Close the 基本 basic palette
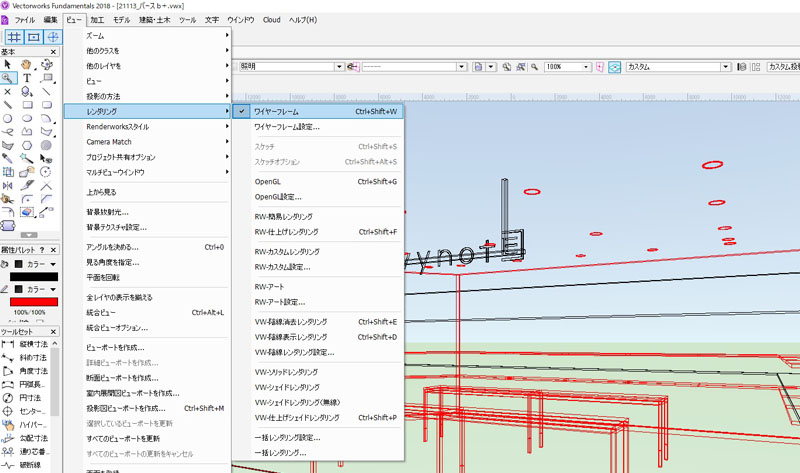Image resolution: width=800 pixels, height=473 pixels. tap(53, 52)
